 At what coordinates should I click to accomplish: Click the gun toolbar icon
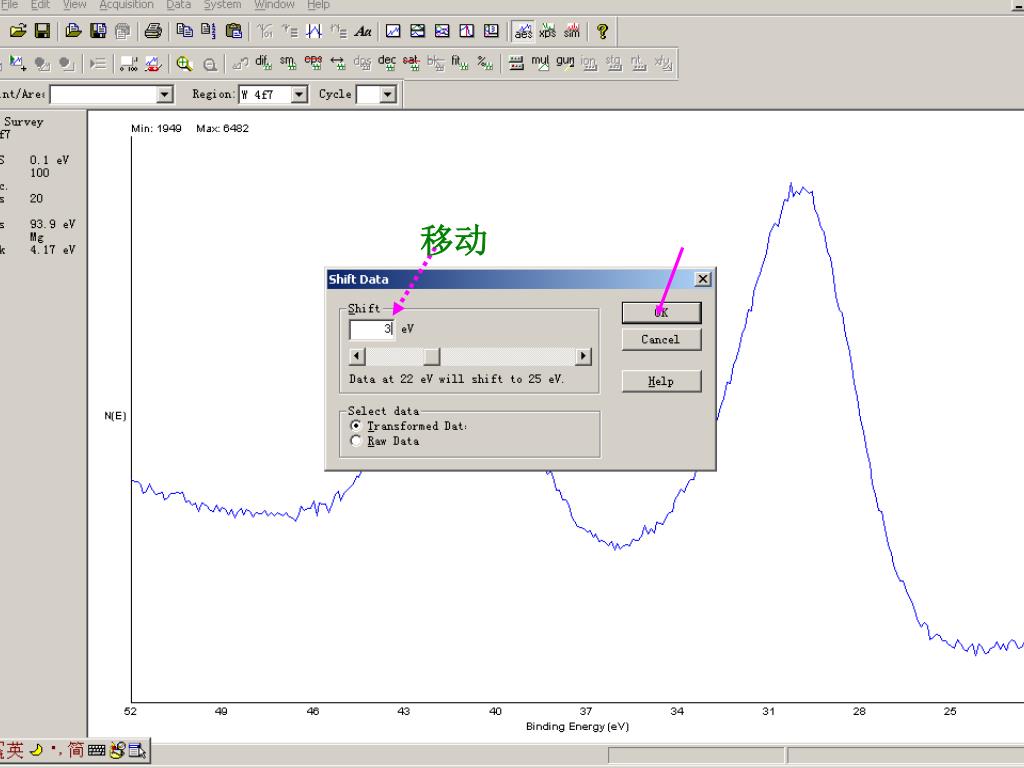coord(565,63)
